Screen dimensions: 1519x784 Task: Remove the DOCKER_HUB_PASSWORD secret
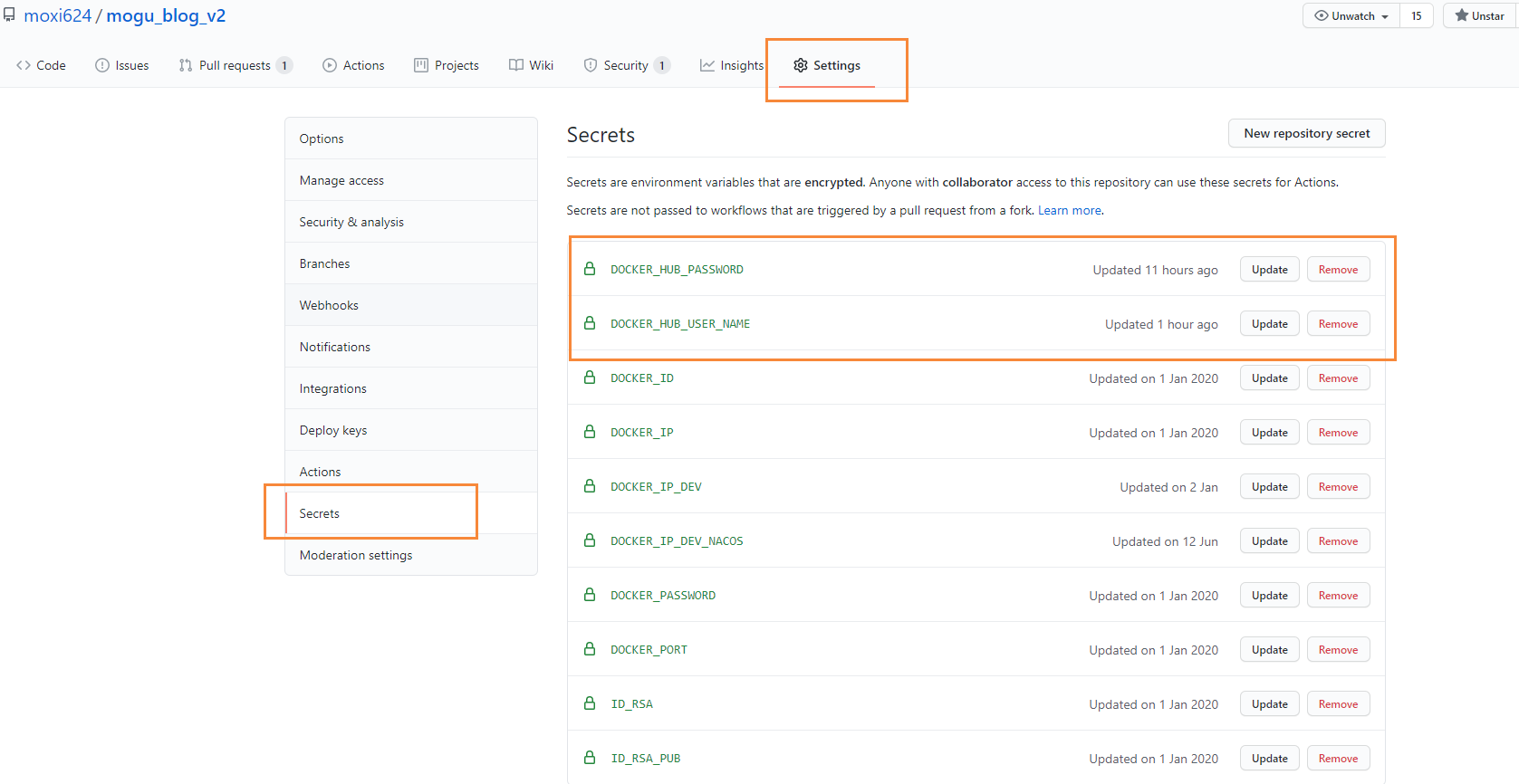click(x=1338, y=269)
